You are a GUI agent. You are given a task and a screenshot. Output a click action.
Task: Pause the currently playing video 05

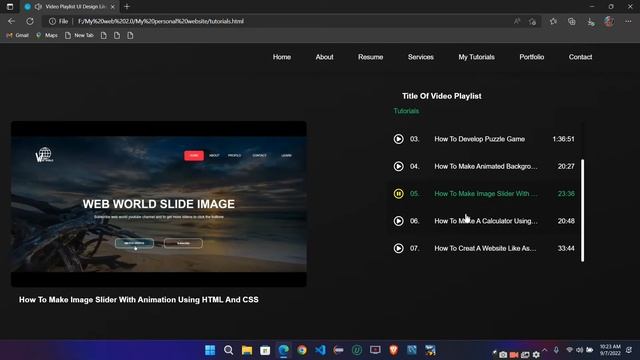pos(398,193)
